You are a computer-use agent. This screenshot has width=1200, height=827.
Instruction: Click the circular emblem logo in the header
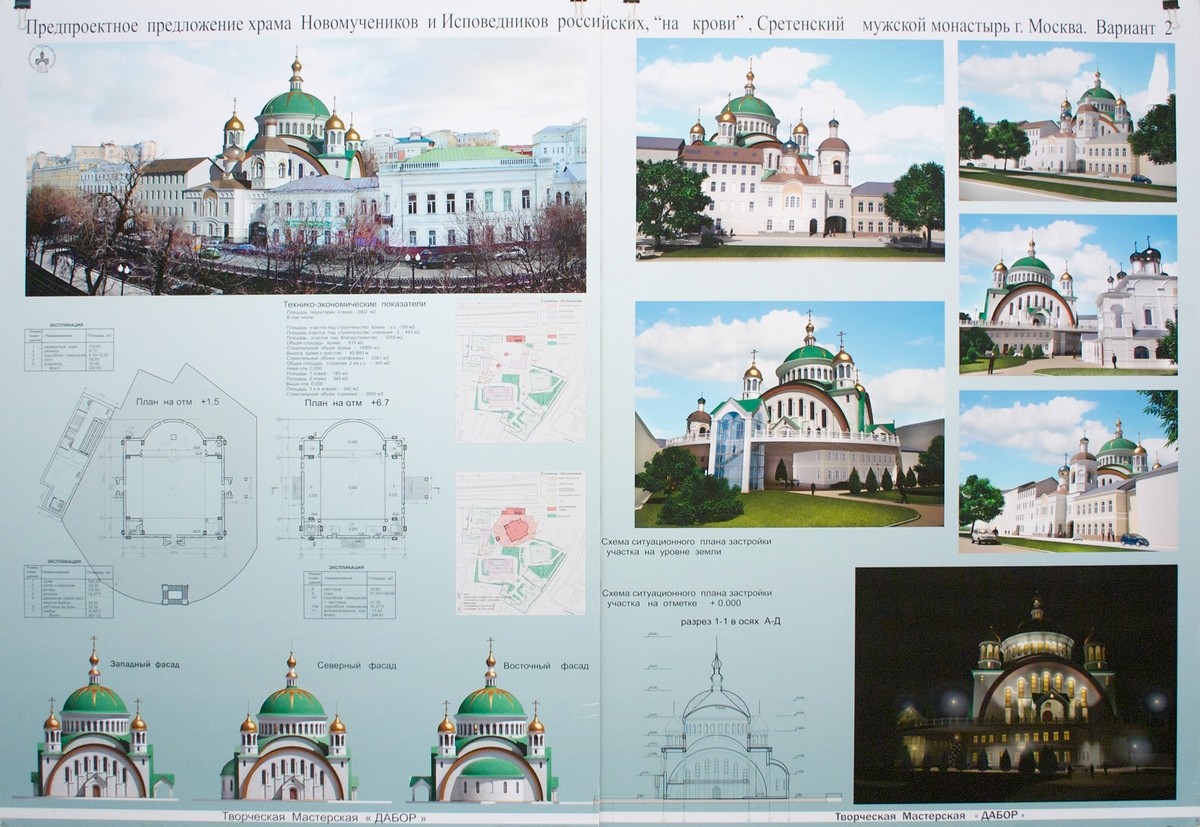point(43,59)
